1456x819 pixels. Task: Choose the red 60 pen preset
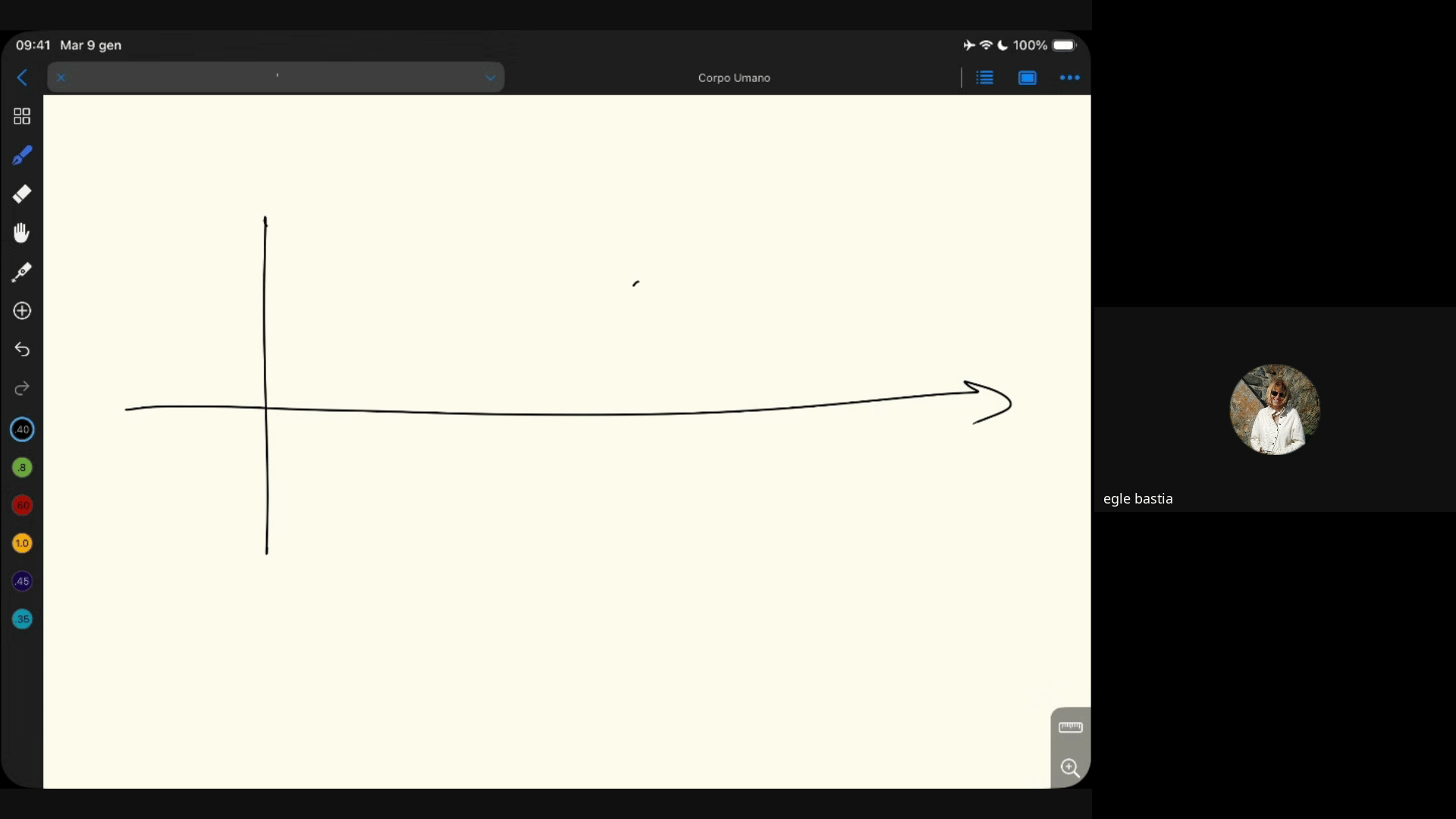coord(22,505)
